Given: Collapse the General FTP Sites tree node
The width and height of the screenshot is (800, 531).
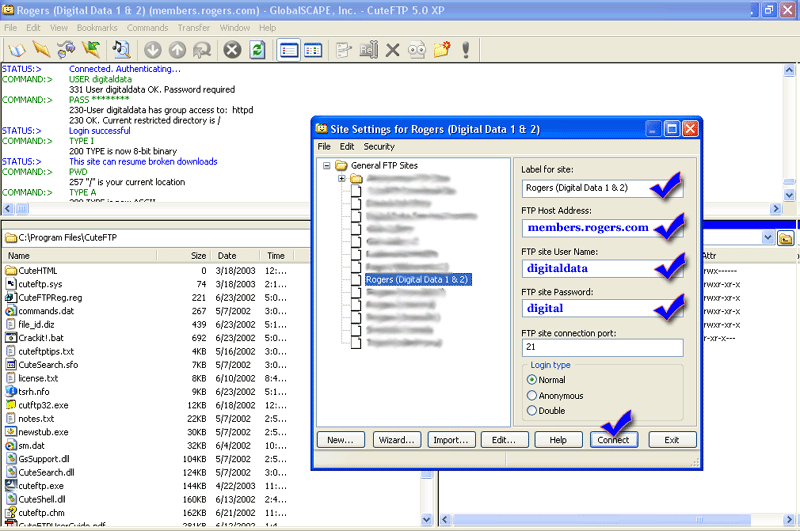Looking at the screenshot, I should pyautogui.click(x=327, y=166).
